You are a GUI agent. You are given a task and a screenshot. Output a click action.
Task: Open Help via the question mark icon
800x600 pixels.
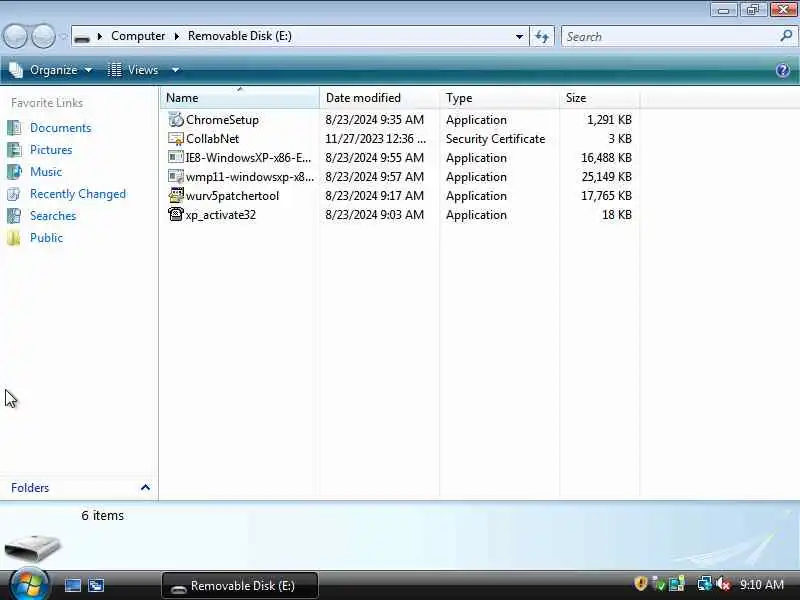tap(783, 70)
